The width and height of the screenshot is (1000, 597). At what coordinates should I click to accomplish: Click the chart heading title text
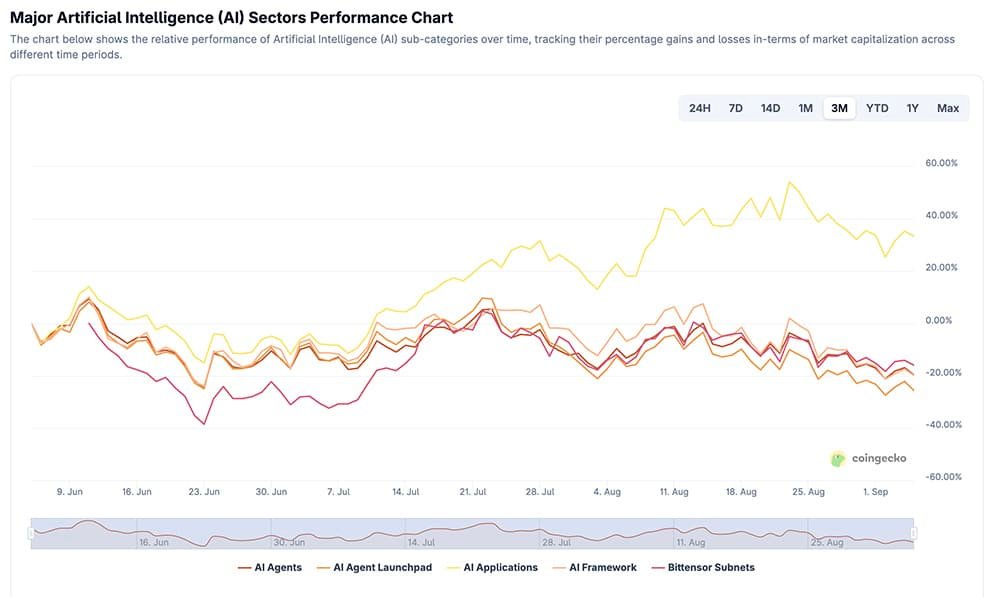pos(231,17)
